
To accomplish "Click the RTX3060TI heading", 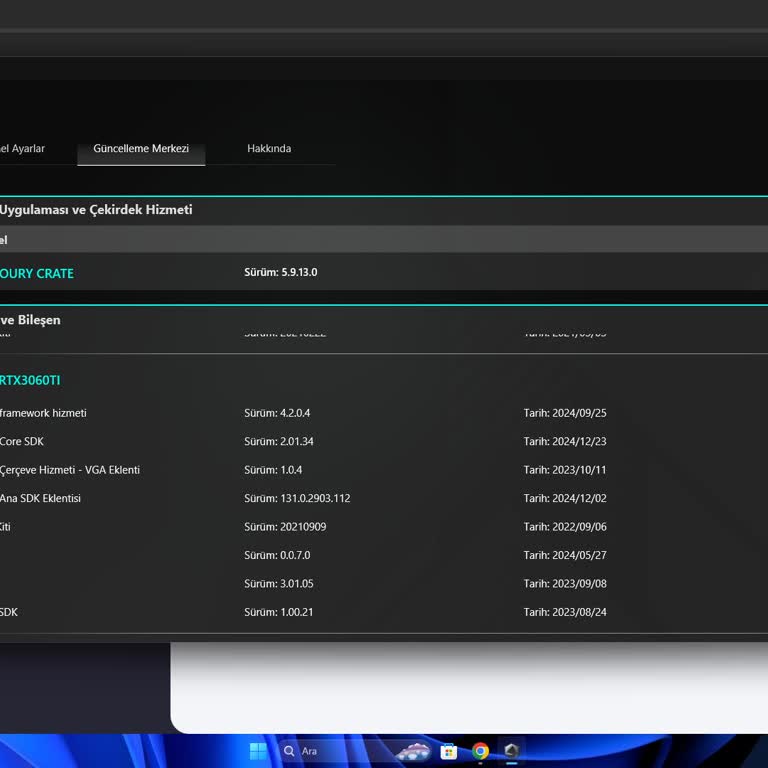I will [30, 380].
